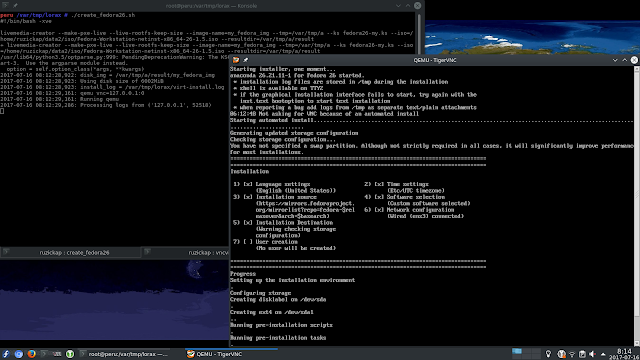Pin the Konsole window on all desktops
This screenshot has width=640, height=360.
point(15,5)
